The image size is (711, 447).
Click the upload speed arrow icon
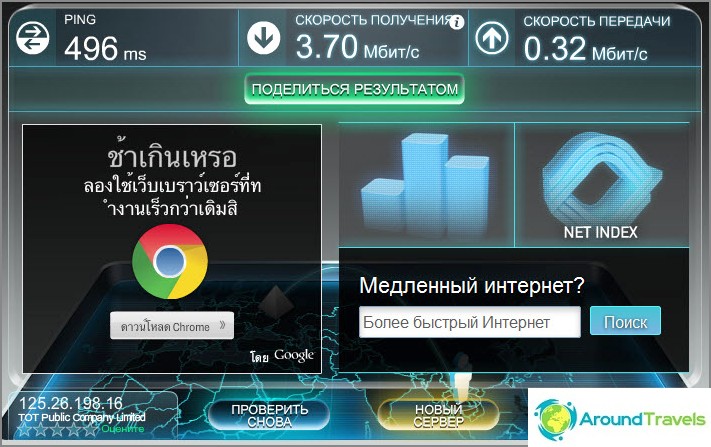tap(492, 38)
